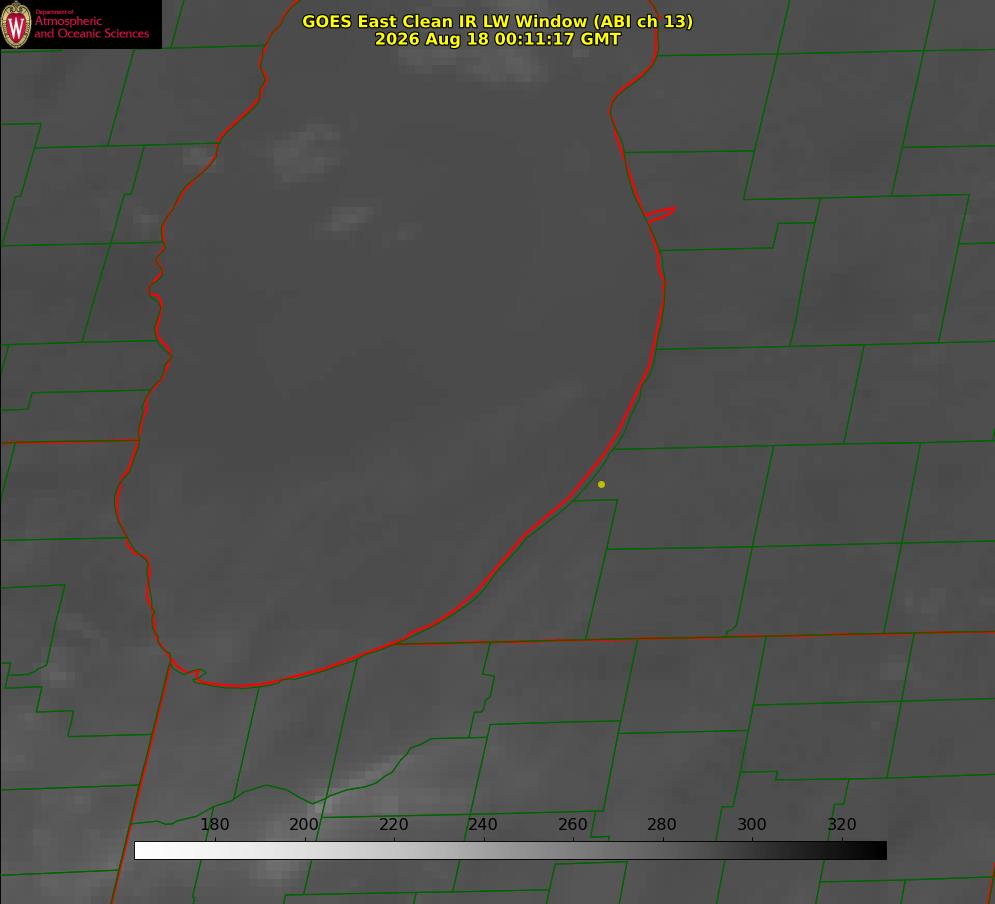Image resolution: width=995 pixels, height=904 pixels.
Task: Click the colorbar label '260'
Action: pyautogui.click(x=572, y=824)
